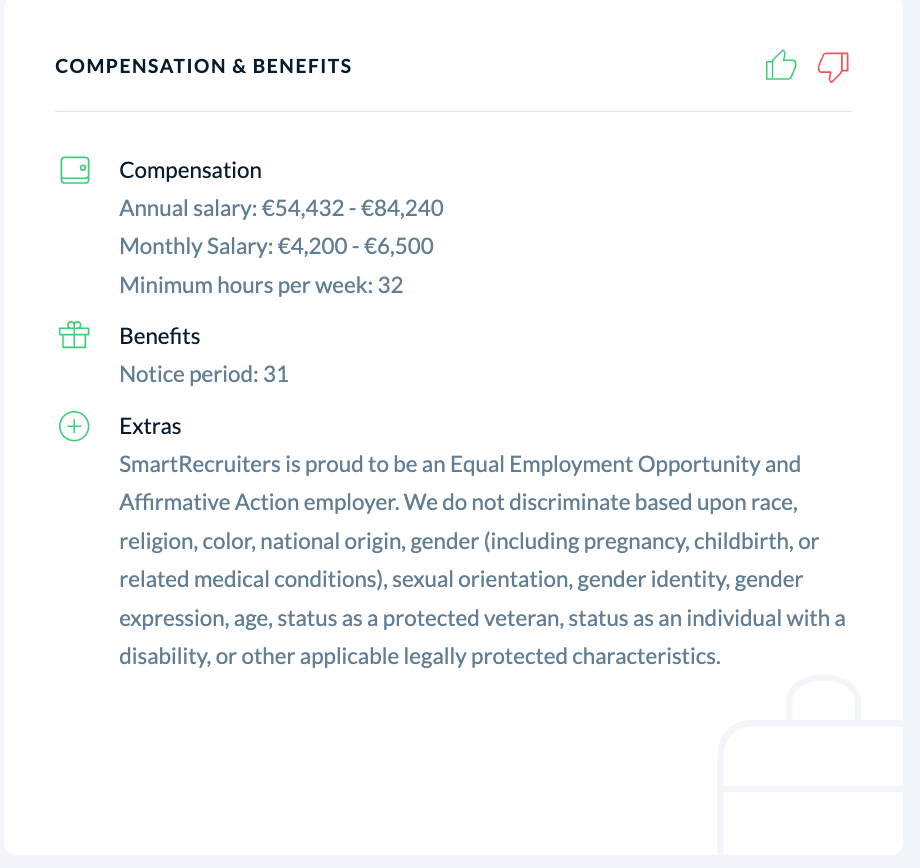Screen dimensions: 920x868
Task: Click the plus circle icon beside Extras
Action: click(75, 426)
